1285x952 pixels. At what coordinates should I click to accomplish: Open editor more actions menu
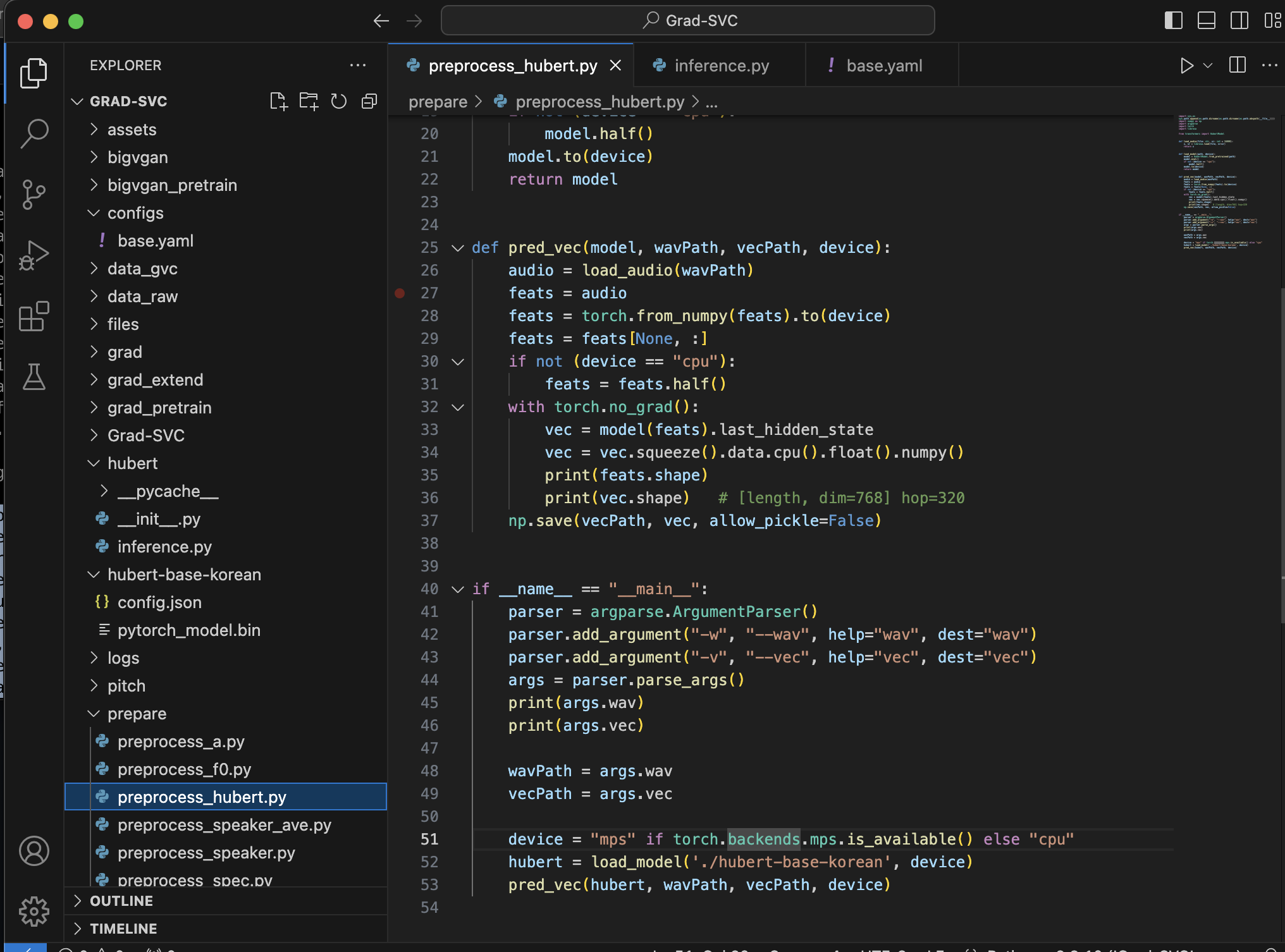[x=1270, y=65]
